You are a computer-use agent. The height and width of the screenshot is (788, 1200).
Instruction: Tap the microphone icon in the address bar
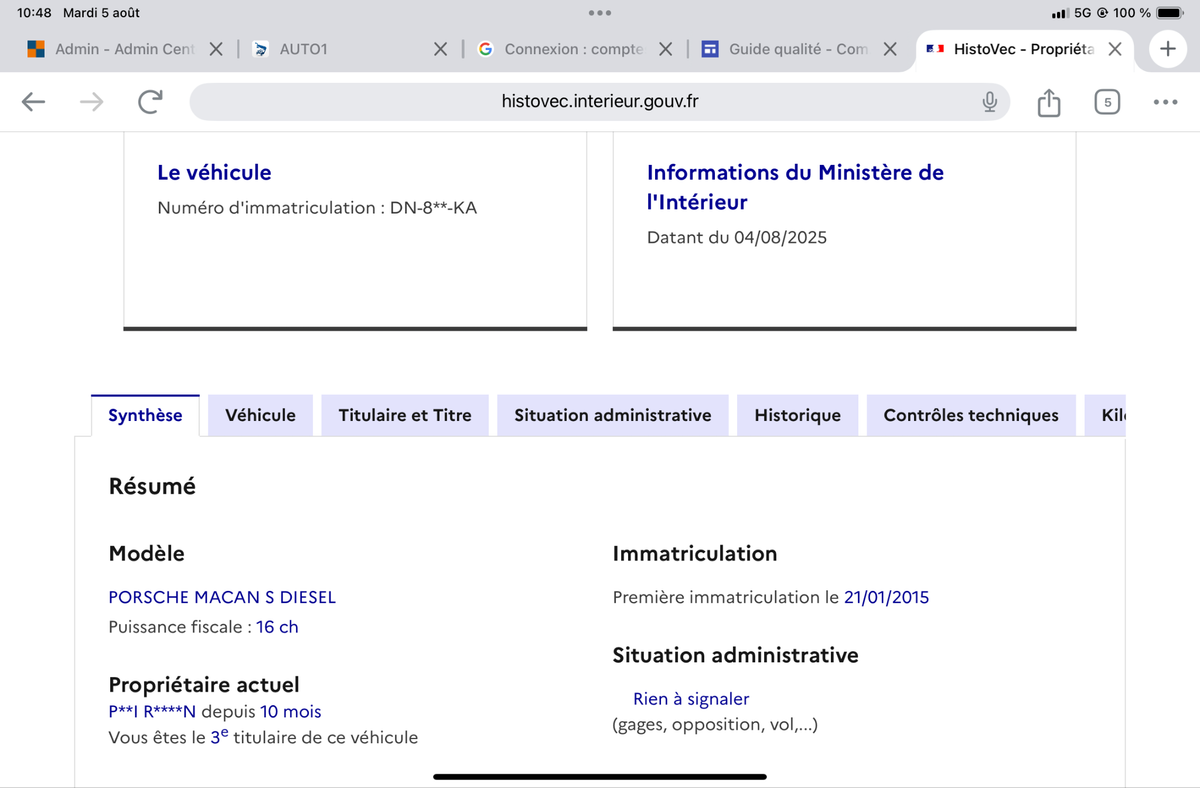click(989, 102)
